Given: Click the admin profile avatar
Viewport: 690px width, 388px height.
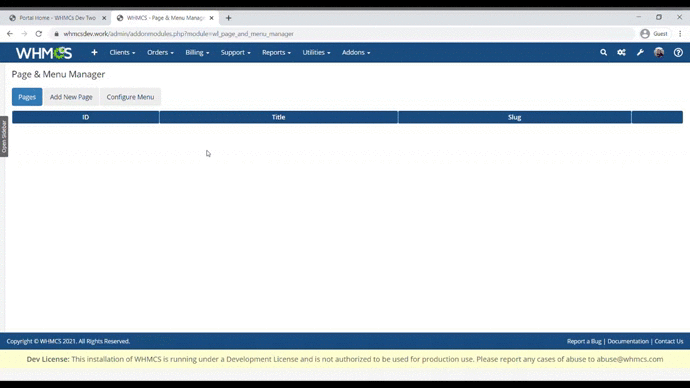Looking at the screenshot, I should click(659, 52).
